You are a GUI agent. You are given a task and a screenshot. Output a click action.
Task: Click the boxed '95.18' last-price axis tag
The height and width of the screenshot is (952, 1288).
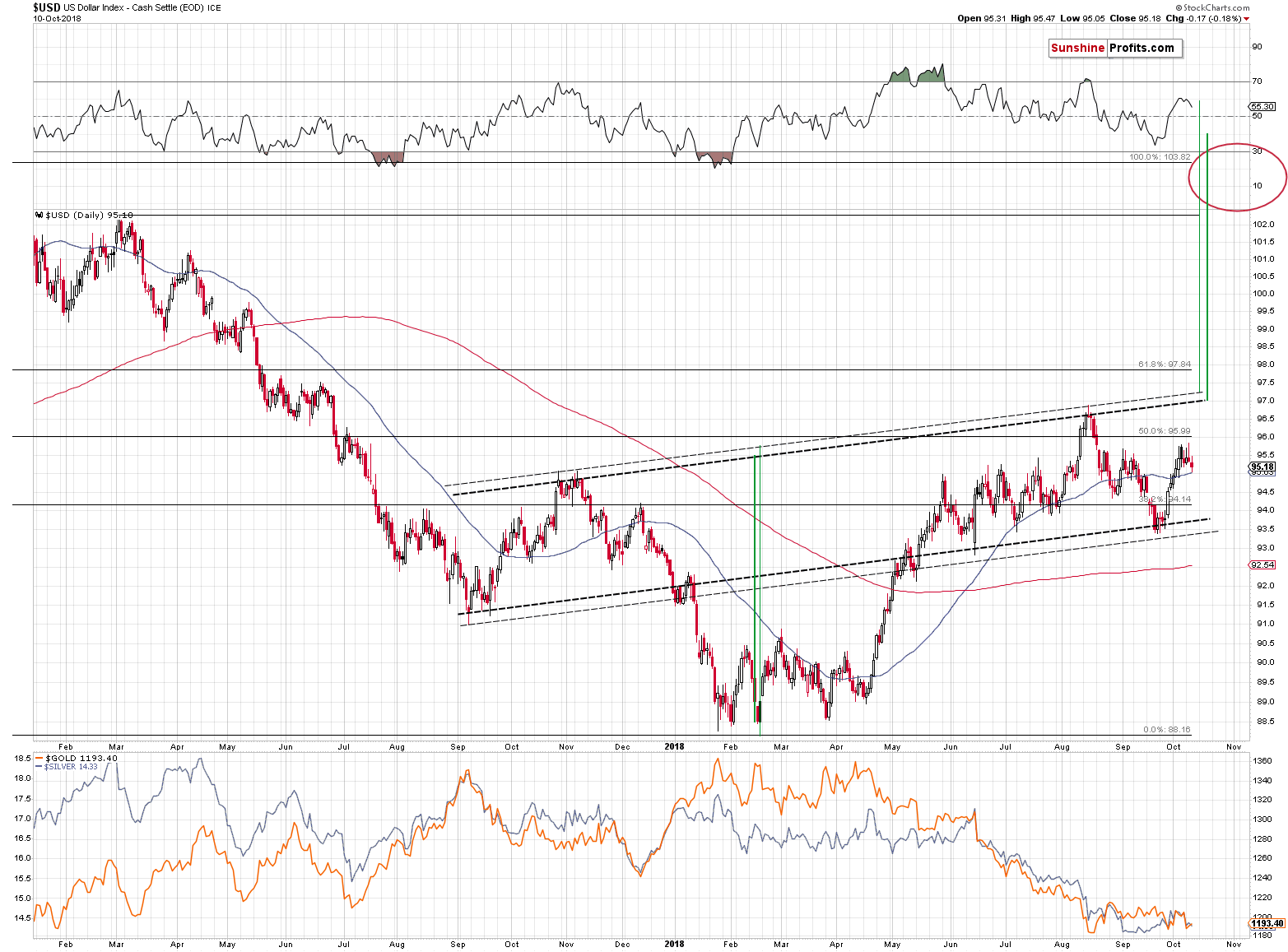(x=1262, y=467)
